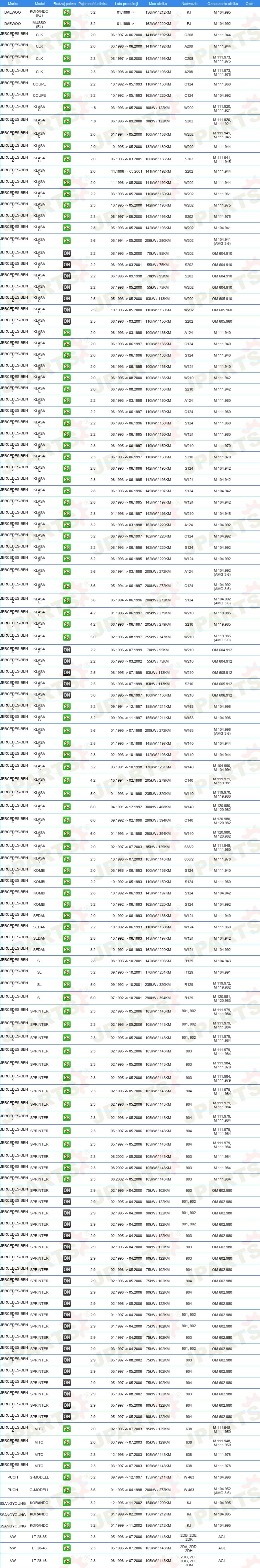Viewport: 260px width, 1568px height.
Task: Click the diesel ON icon in OM 606.912 row
Action: [66, 695]
